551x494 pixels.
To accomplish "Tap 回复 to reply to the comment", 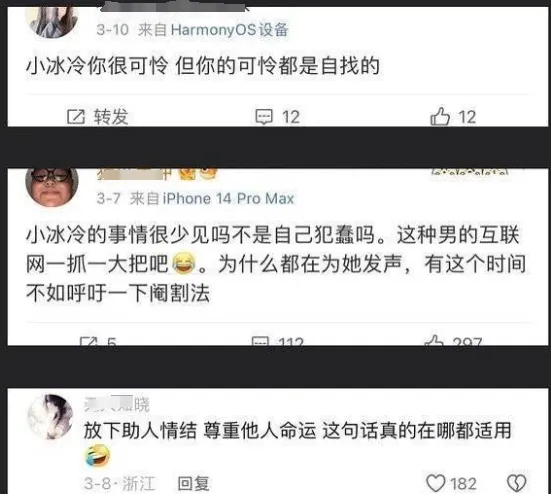I will pos(194,483).
